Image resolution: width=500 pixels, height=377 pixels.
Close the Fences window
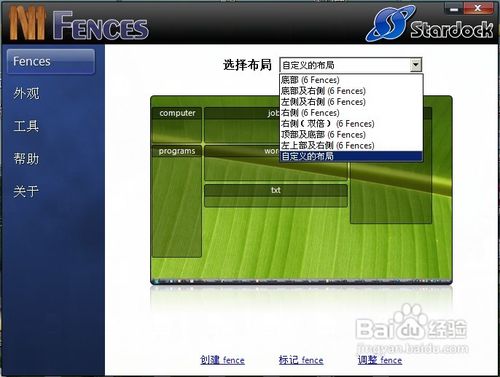point(478,8)
